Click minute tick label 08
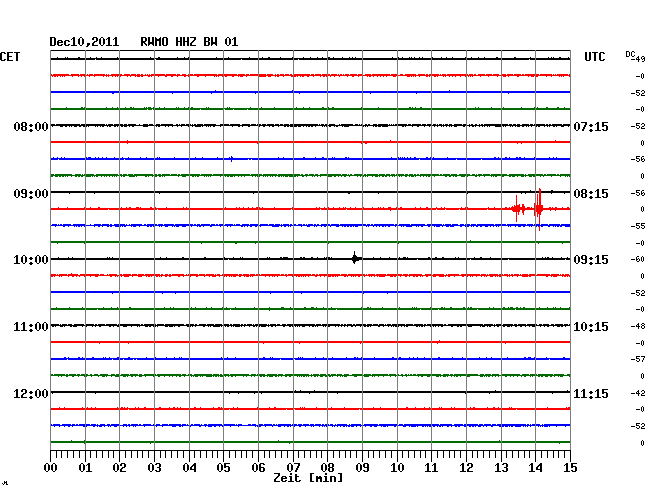650x494 pixels. [x=327, y=468]
